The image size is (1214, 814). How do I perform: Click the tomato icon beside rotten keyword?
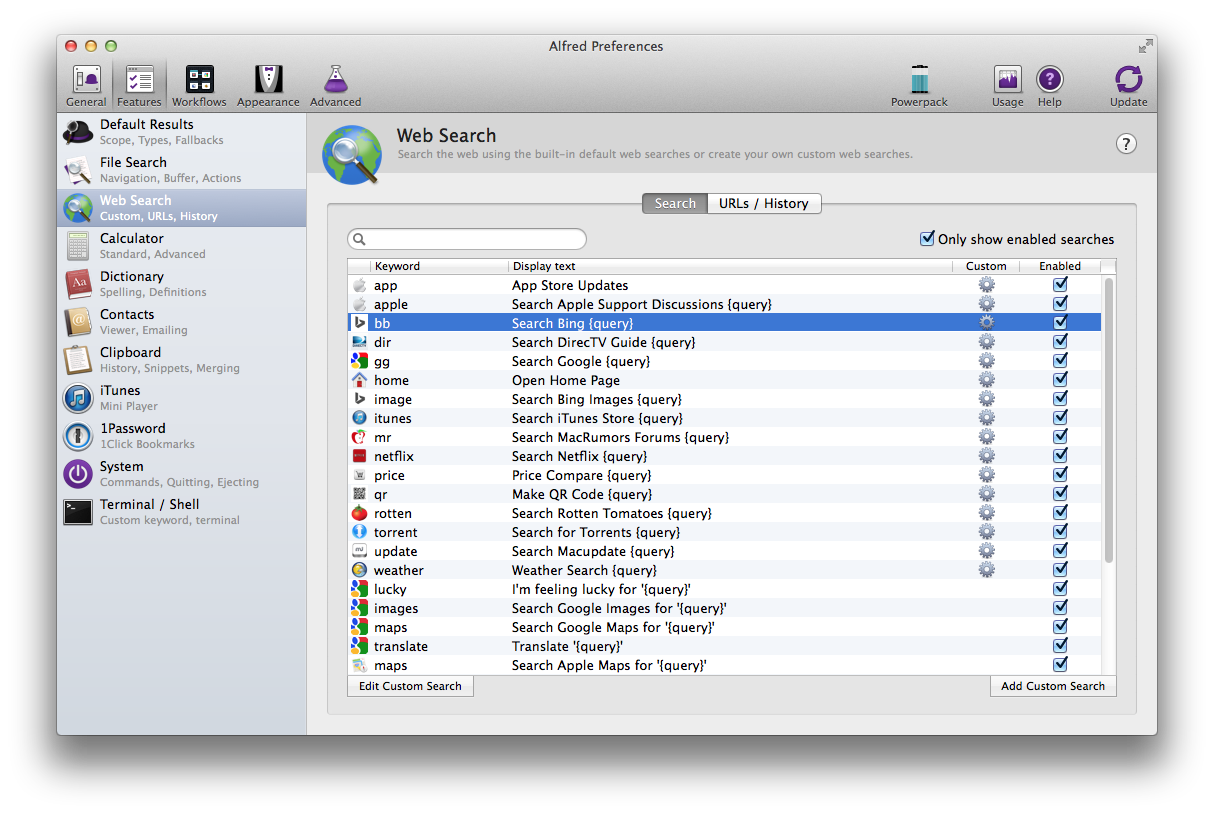coord(359,513)
